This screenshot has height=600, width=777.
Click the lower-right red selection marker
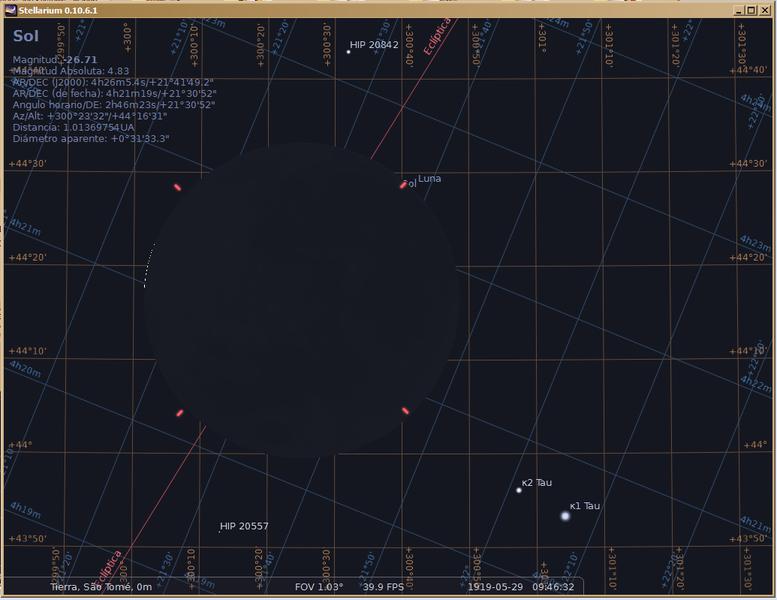tap(405, 410)
